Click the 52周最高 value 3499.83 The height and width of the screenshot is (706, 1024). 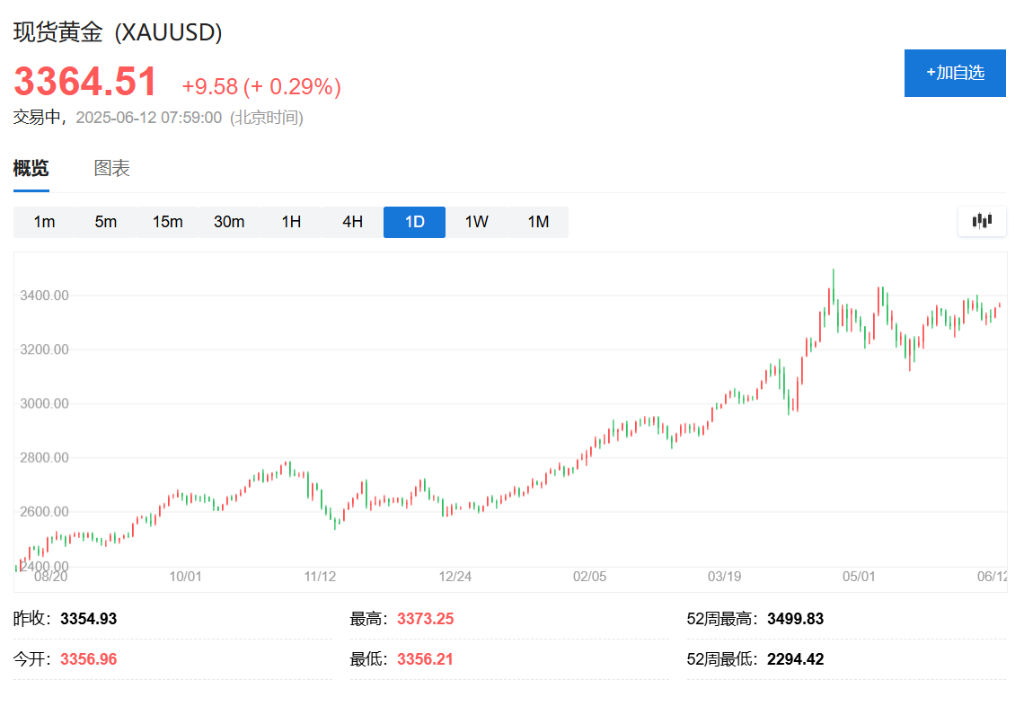pos(795,618)
